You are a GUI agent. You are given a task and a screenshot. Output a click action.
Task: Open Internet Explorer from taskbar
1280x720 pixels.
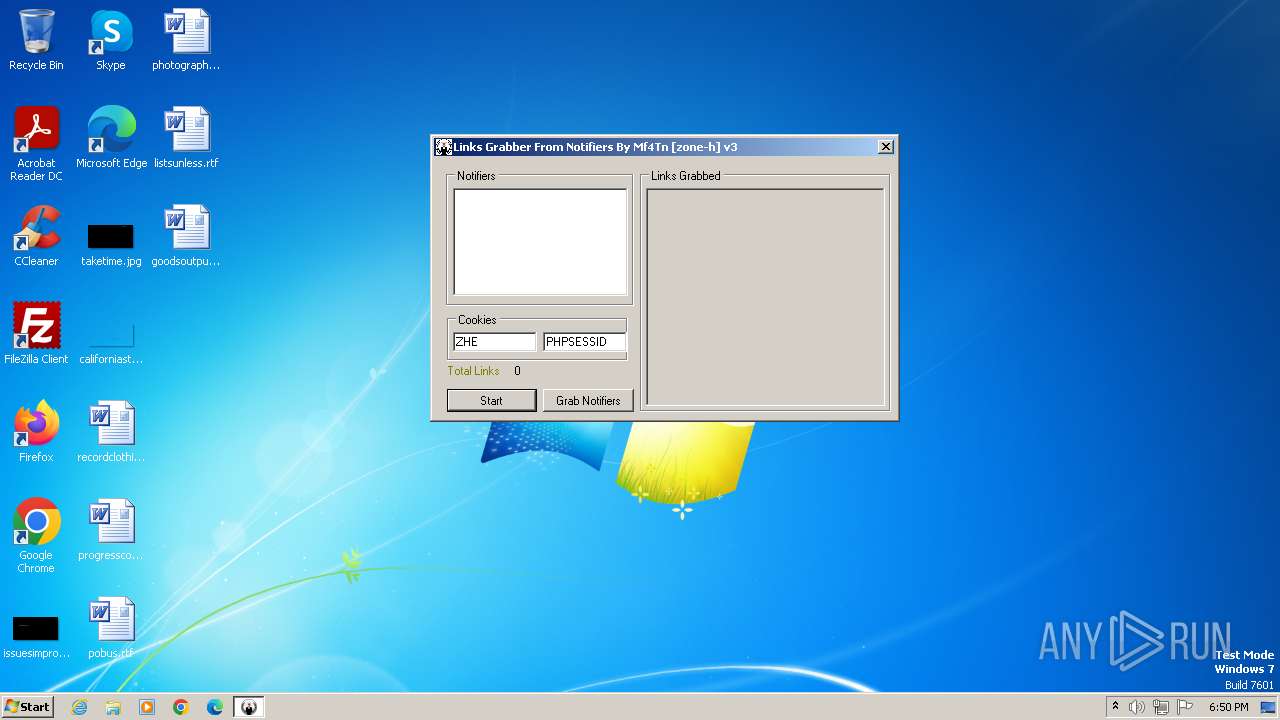coord(80,707)
